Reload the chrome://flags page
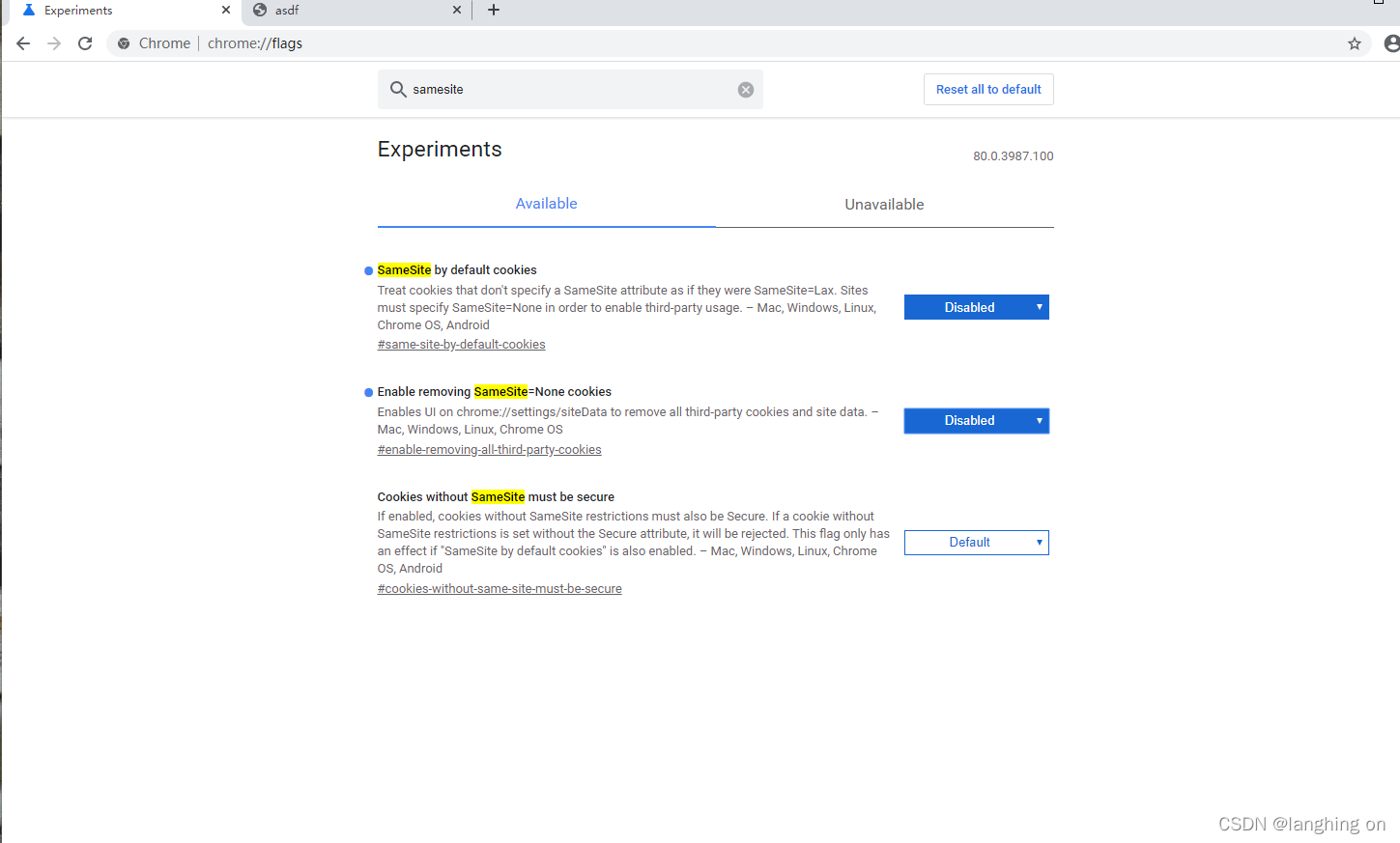This screenshot has height=843, width=1400. tap(85, 43)
